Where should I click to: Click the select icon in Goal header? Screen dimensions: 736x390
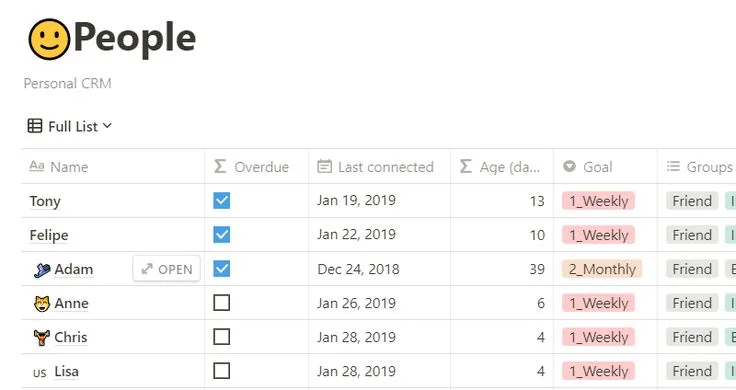569,166
